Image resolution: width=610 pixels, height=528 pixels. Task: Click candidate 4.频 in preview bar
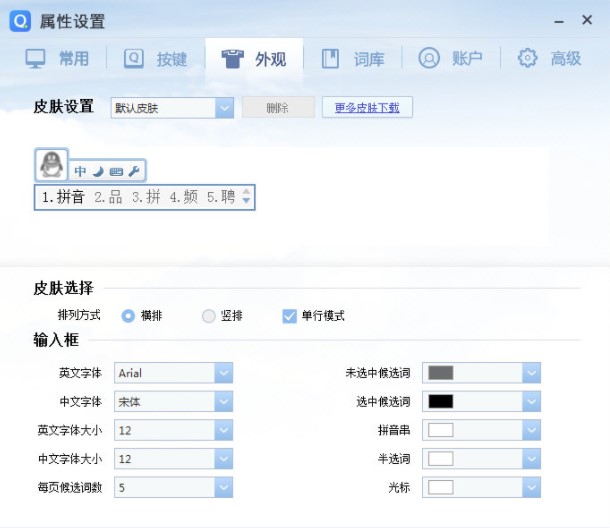[x=184, y=197]
